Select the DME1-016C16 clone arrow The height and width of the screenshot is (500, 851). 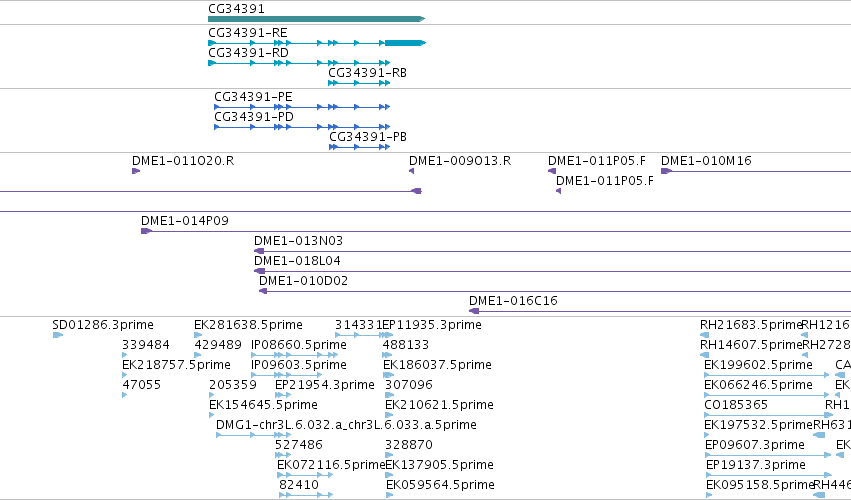point(474,311)
